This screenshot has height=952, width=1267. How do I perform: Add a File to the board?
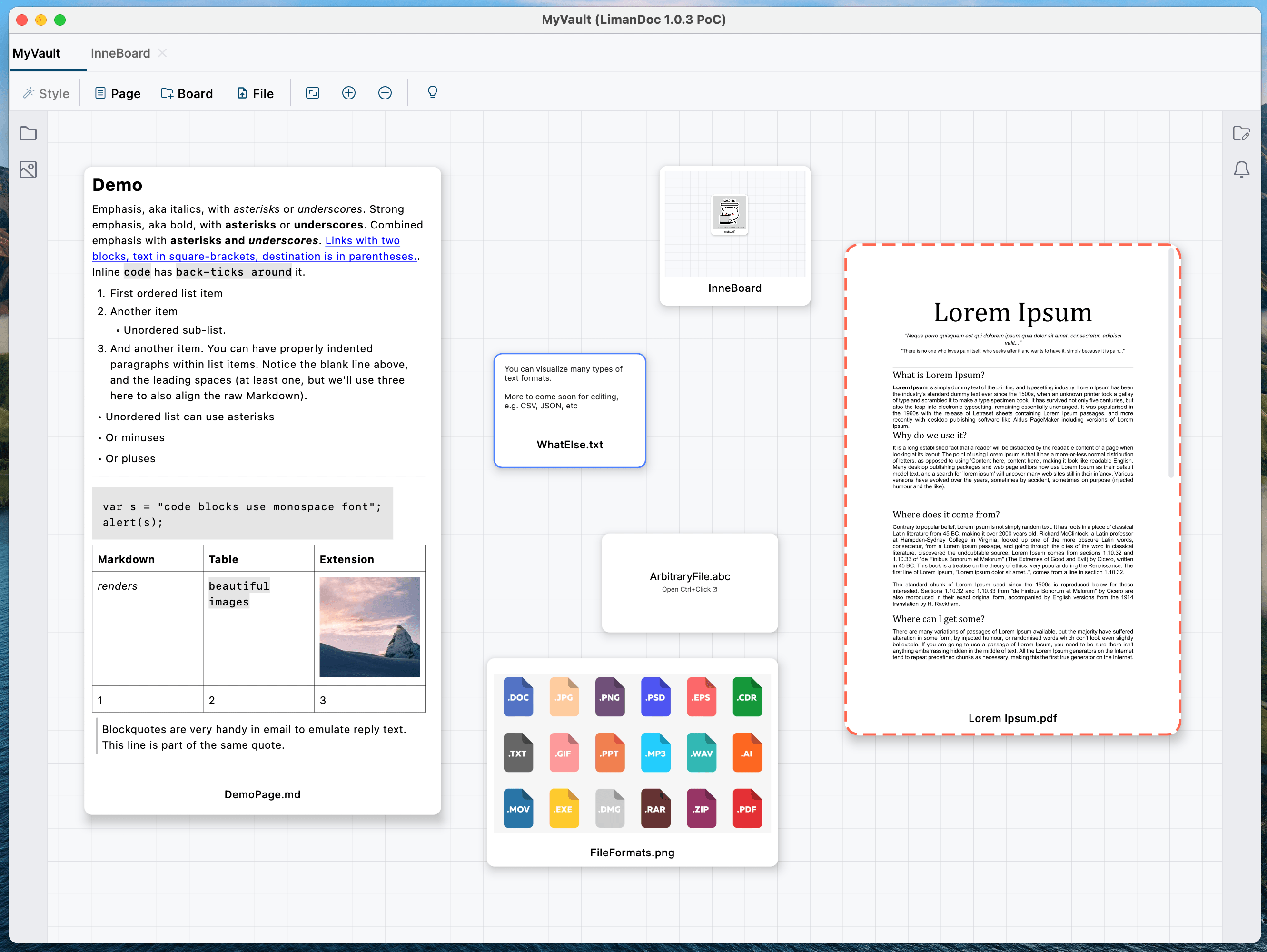[256, 93]
